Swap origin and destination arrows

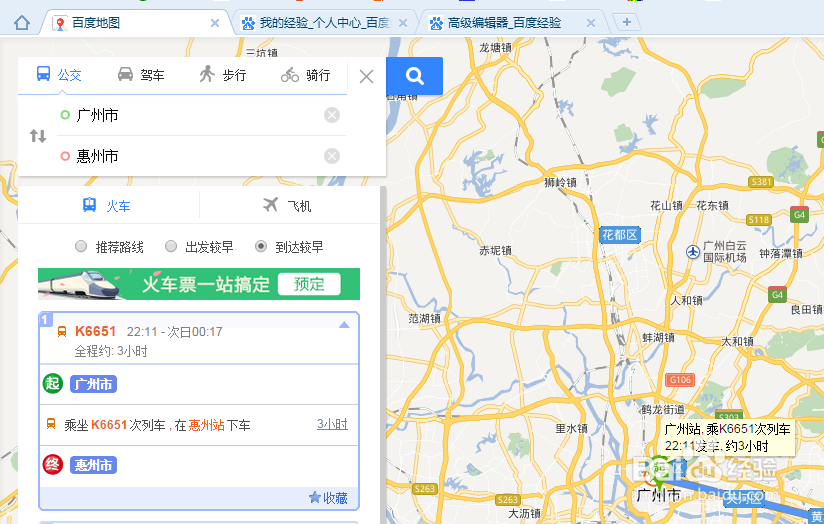point(38,136)
